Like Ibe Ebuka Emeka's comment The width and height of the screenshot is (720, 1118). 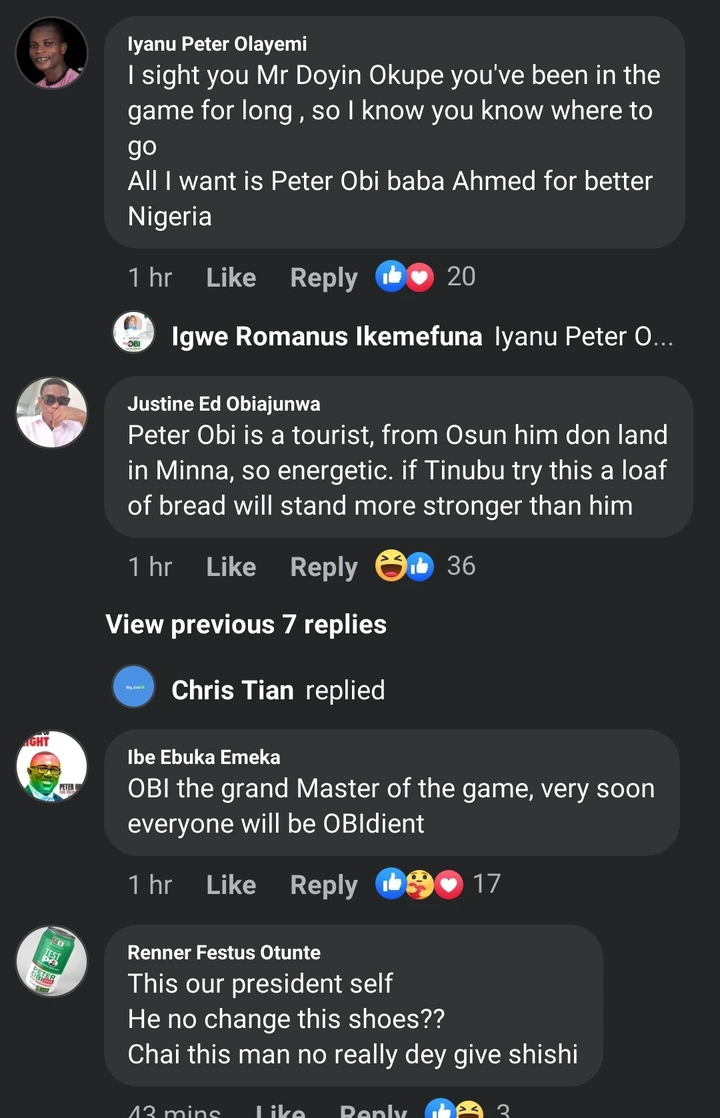[231, 885]
